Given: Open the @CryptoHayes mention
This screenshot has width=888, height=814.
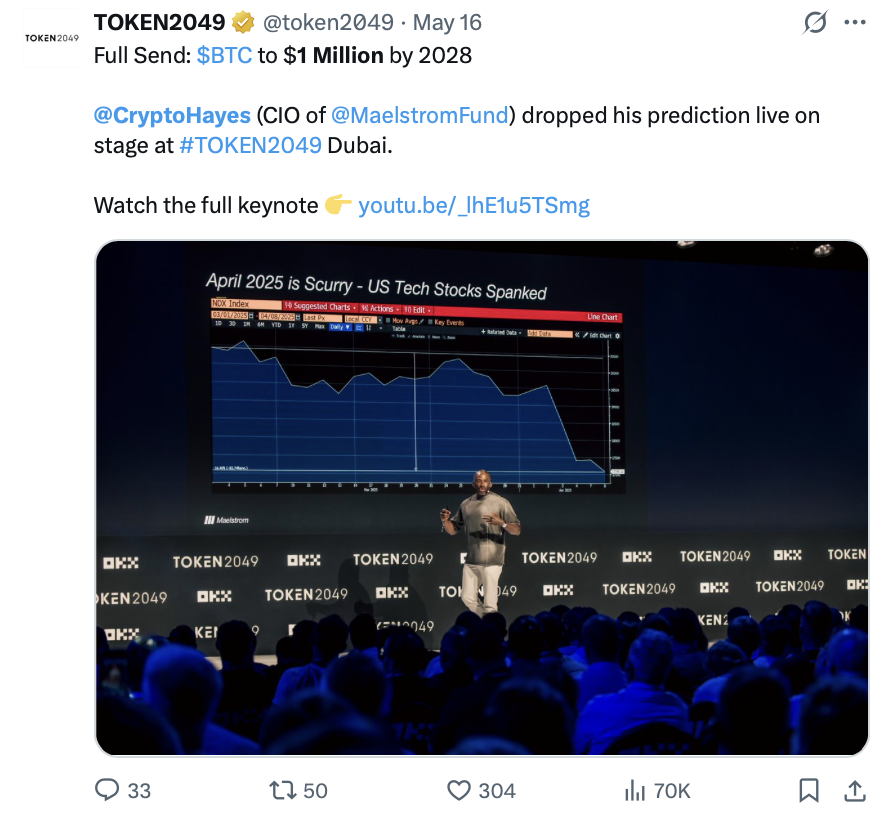Looking at the screenshot, I should [x=171, y=115].
